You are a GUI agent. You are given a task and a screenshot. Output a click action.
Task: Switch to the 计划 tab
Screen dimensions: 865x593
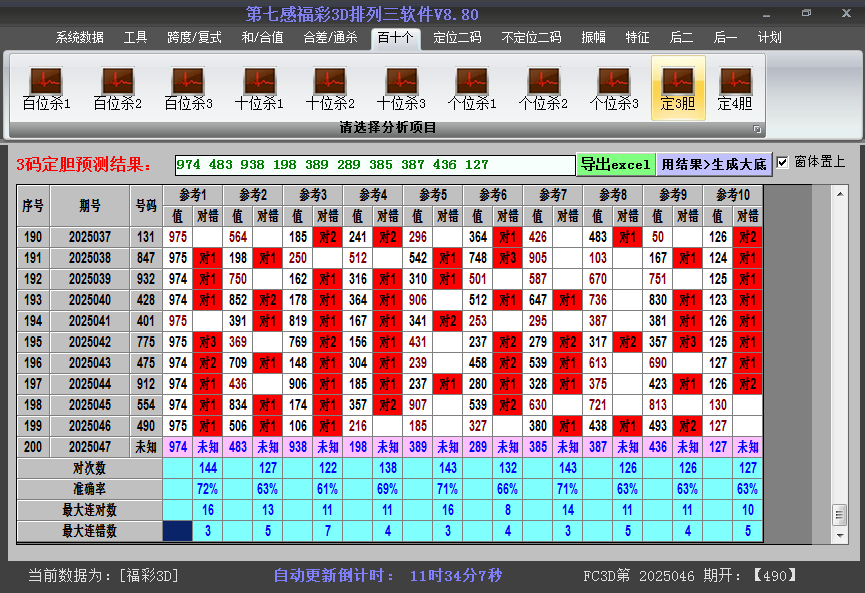tap(770, 38)
